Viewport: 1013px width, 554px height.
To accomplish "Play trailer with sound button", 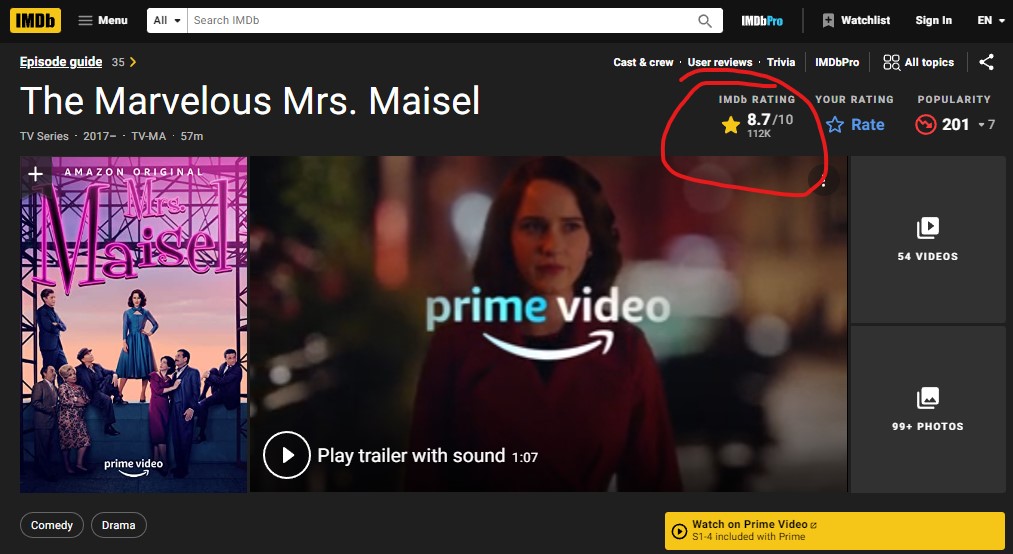I will tap(287, 455).
